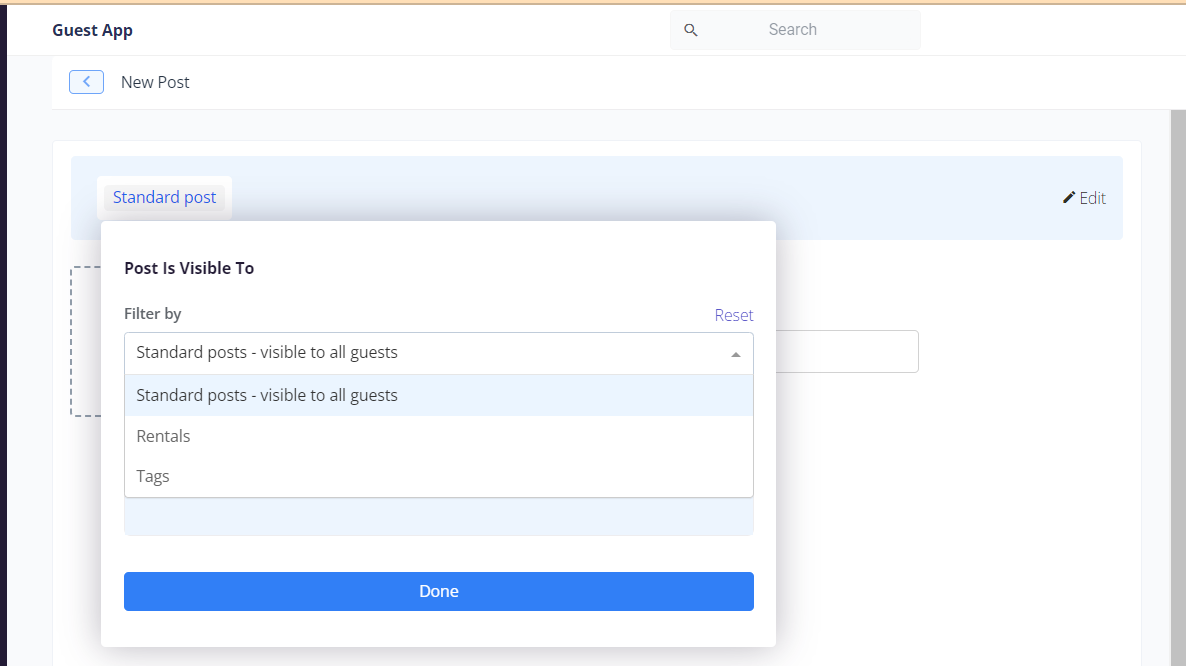Click the magnifier search icon
This screenshot has height=666, width=1186.
click(x=690, y=30)
